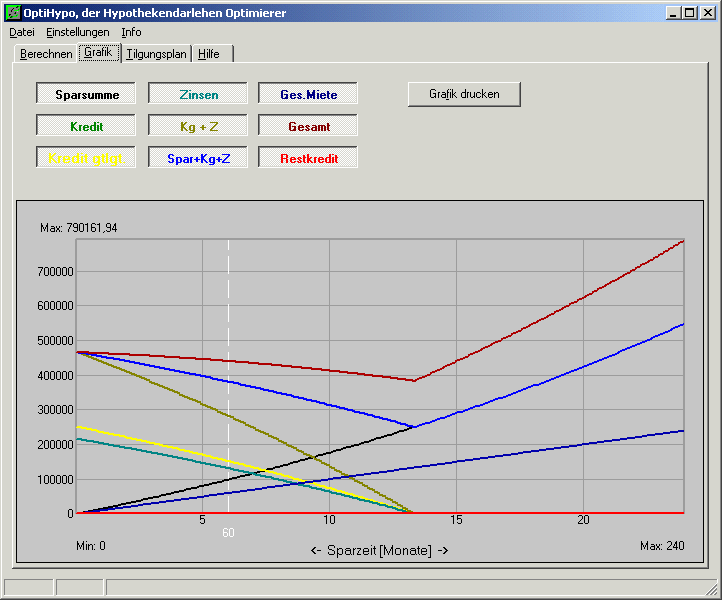Toggle the green Kredit curve

[x=87, y=127]
